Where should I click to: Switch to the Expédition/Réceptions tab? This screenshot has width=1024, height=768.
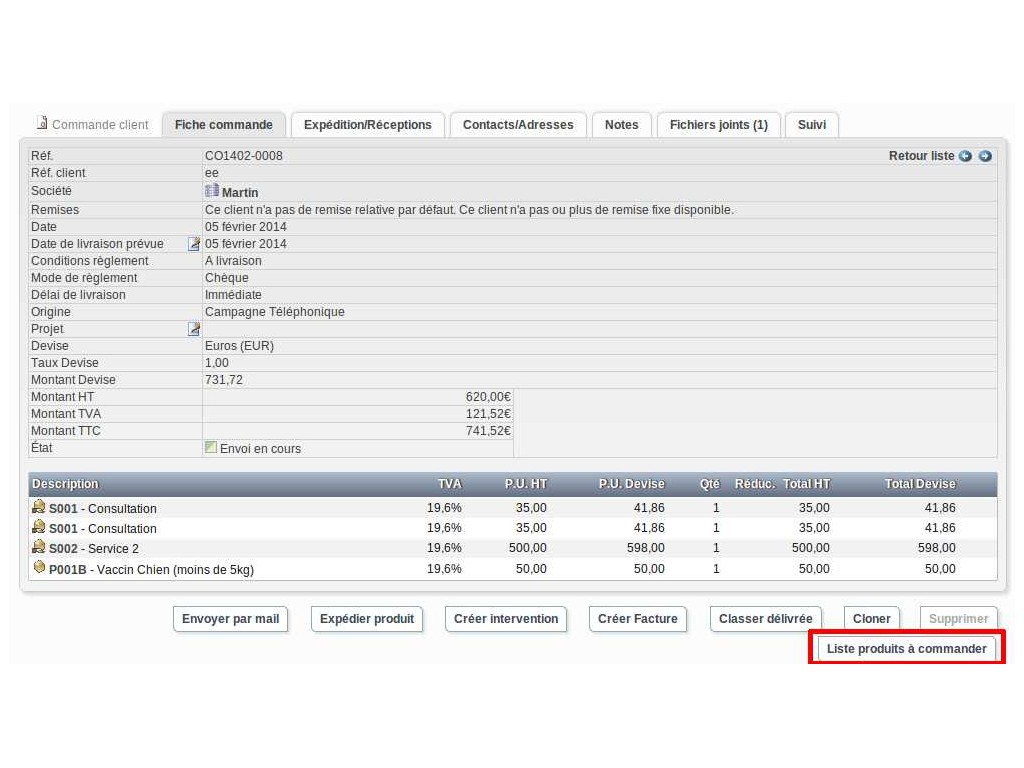[x=367, y=125]
